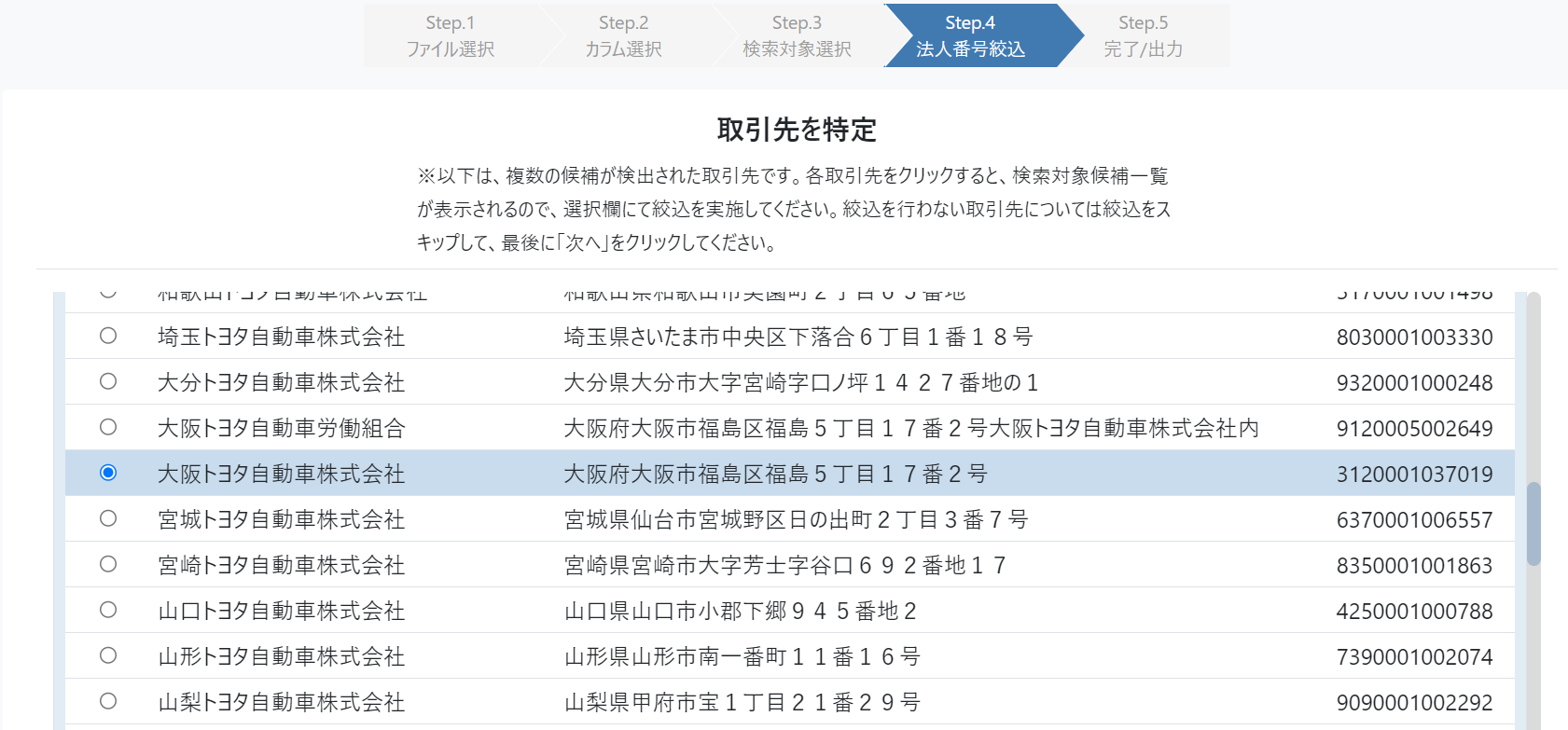Pick the 山梨トヨタ自動車株式会社 radio button
The width and height of the screenshot is (1568, 730).
(108, 701)
